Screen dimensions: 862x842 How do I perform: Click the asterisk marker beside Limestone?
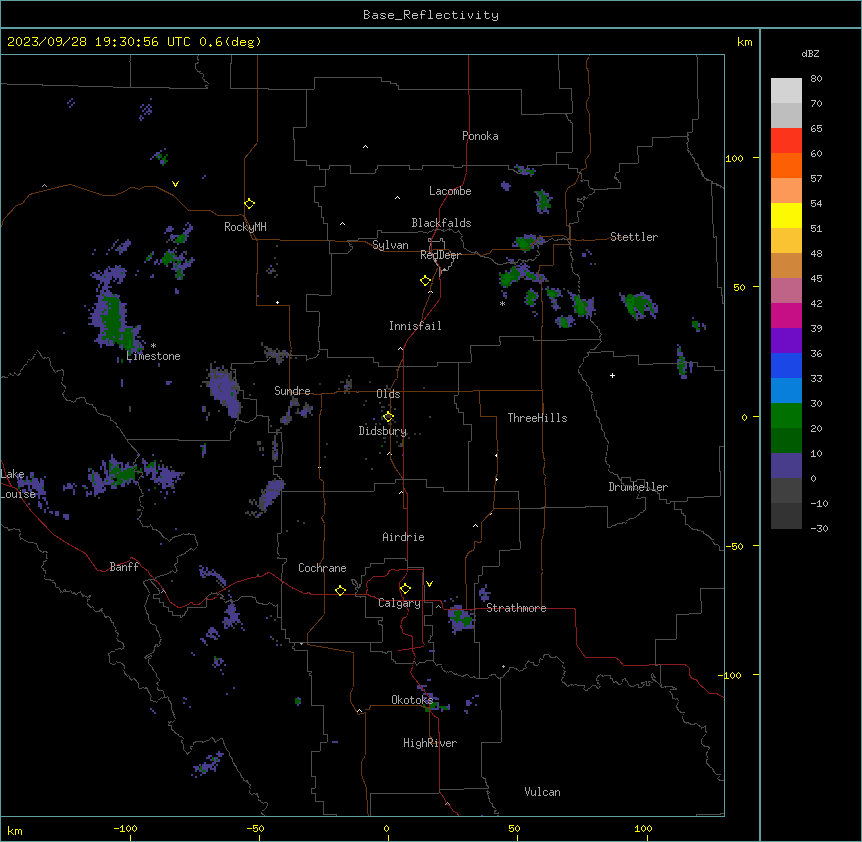tap(153, 346)
